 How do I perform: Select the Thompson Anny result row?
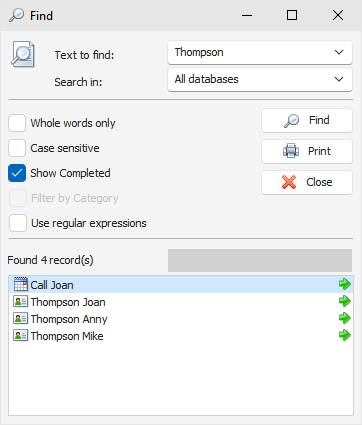pos(181,319)
